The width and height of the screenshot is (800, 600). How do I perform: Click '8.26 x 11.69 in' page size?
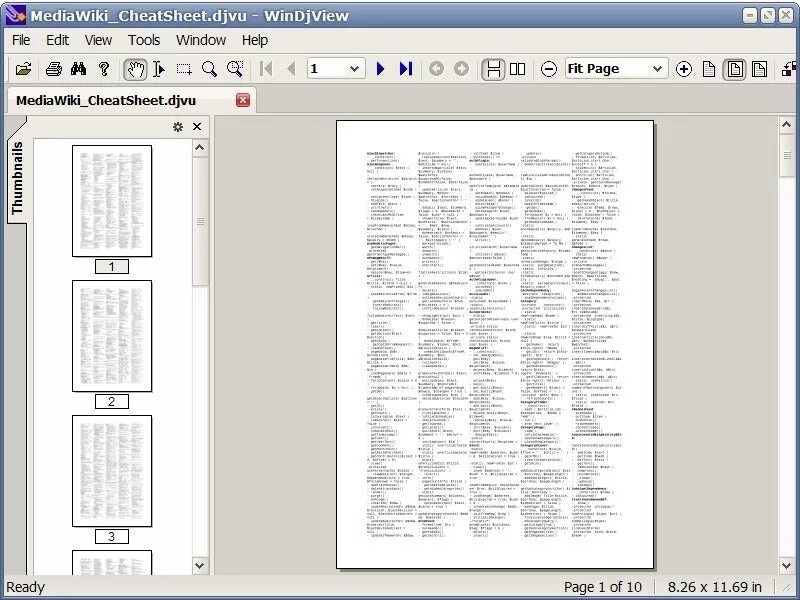tap(714, 587)
